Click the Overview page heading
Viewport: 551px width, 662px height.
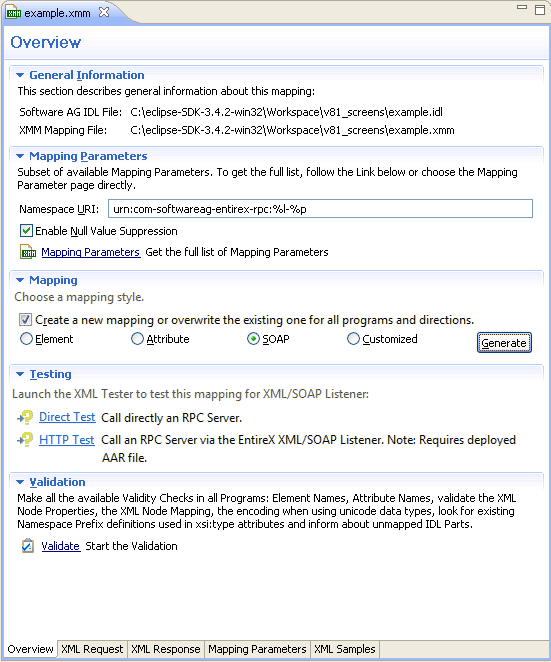pos(46,42)
